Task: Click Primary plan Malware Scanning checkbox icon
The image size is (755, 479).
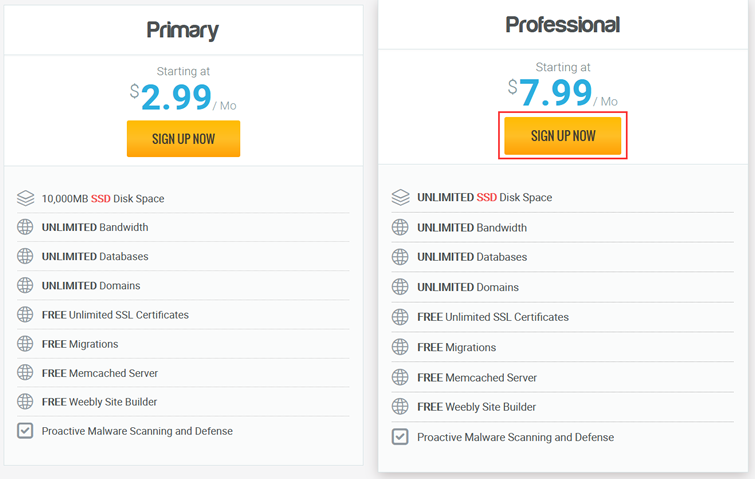Action: (x=25, y=430)
